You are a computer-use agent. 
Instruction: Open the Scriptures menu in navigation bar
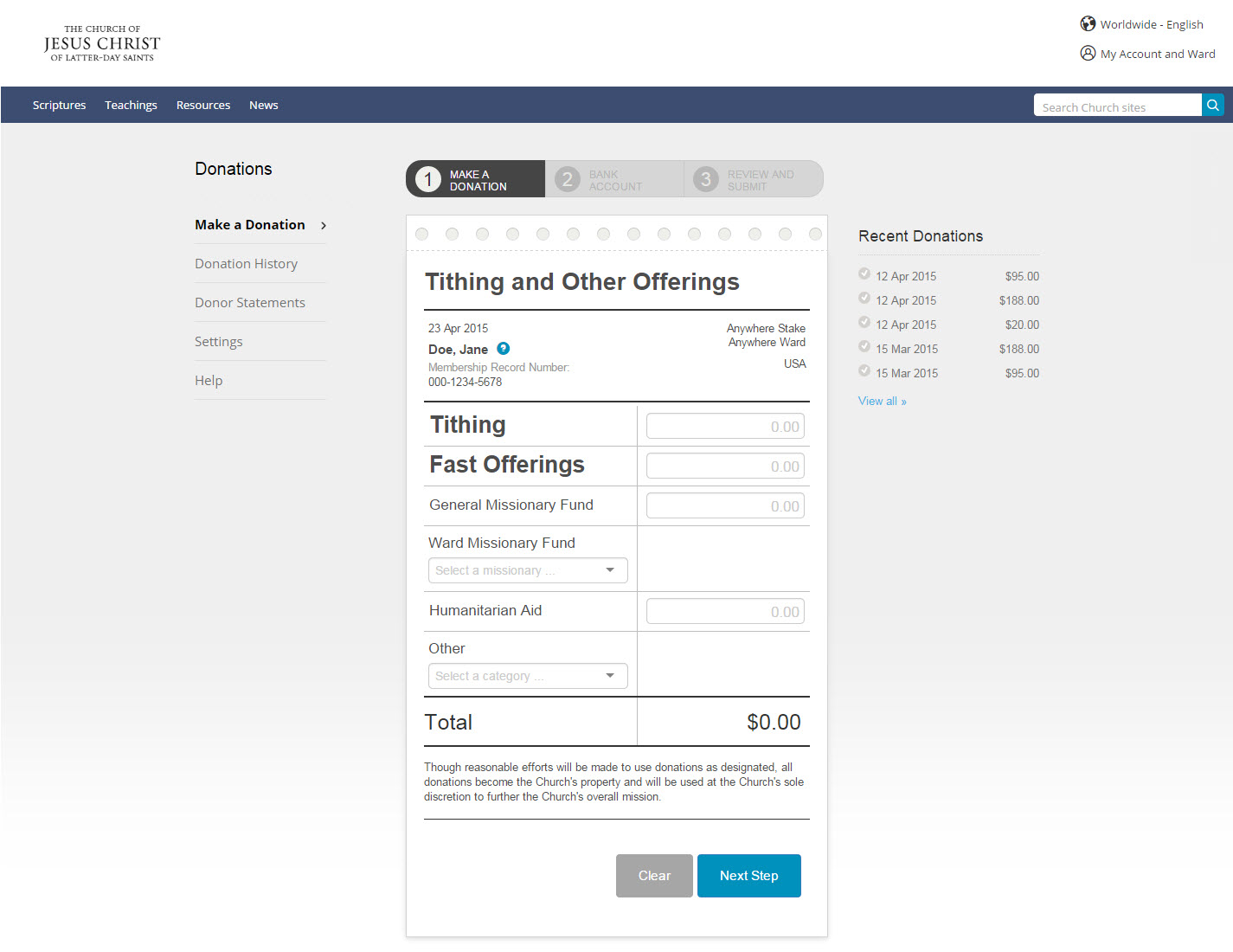click(x=59, y=105)
